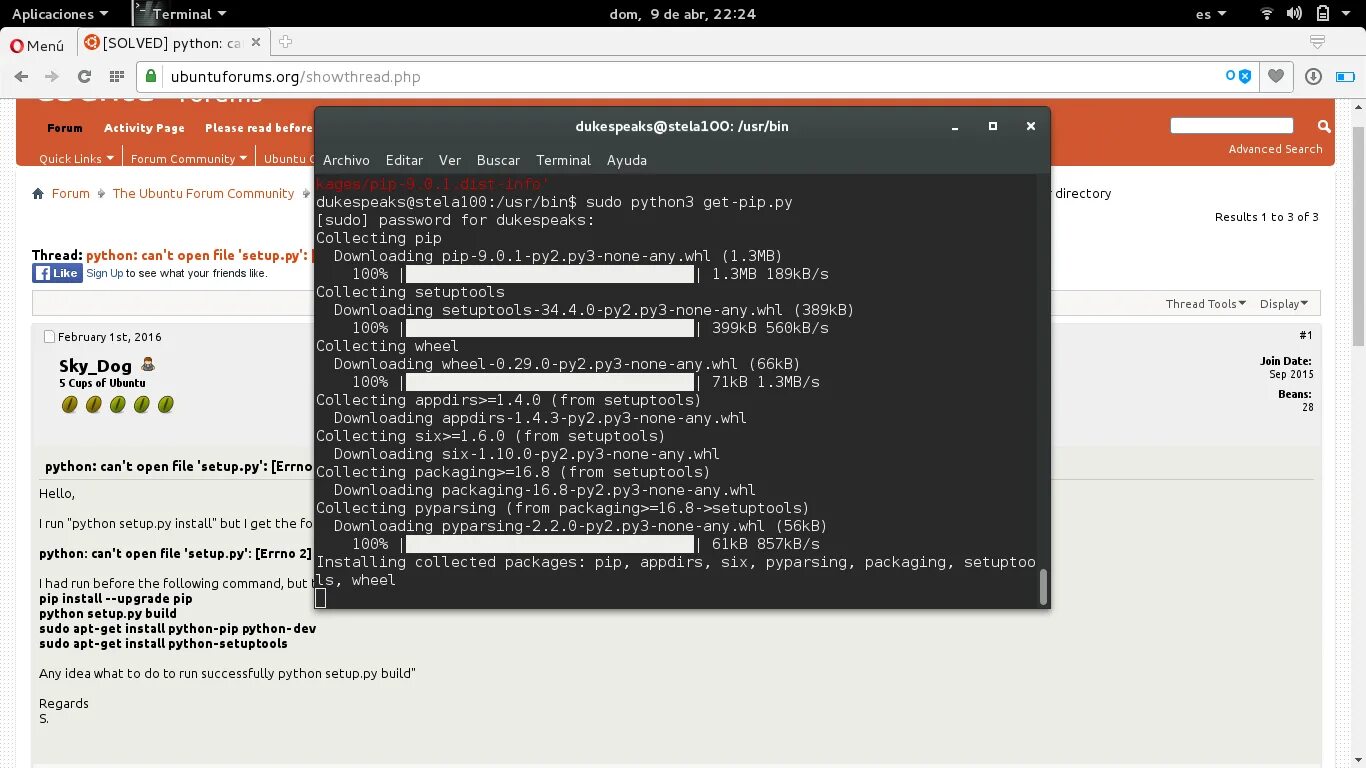1366x768 pixels.
Task: Open the Ver menu in terminal
Action: (x=450, y=160)
